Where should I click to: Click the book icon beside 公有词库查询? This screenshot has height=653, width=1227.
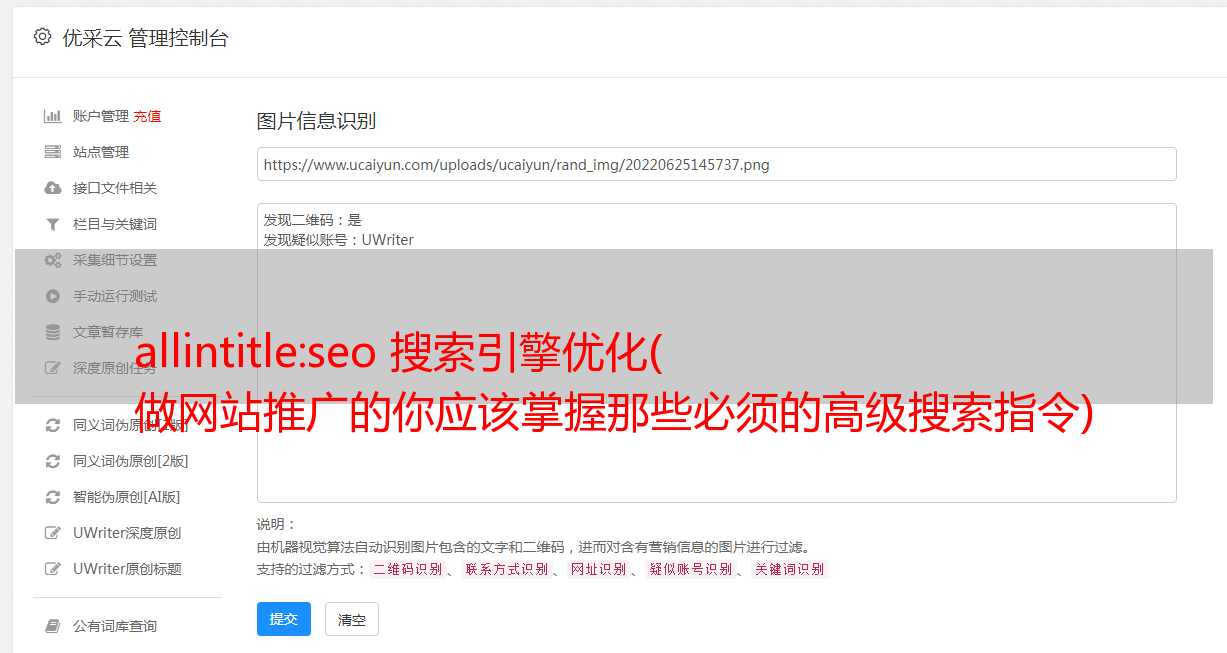[53, 626]
